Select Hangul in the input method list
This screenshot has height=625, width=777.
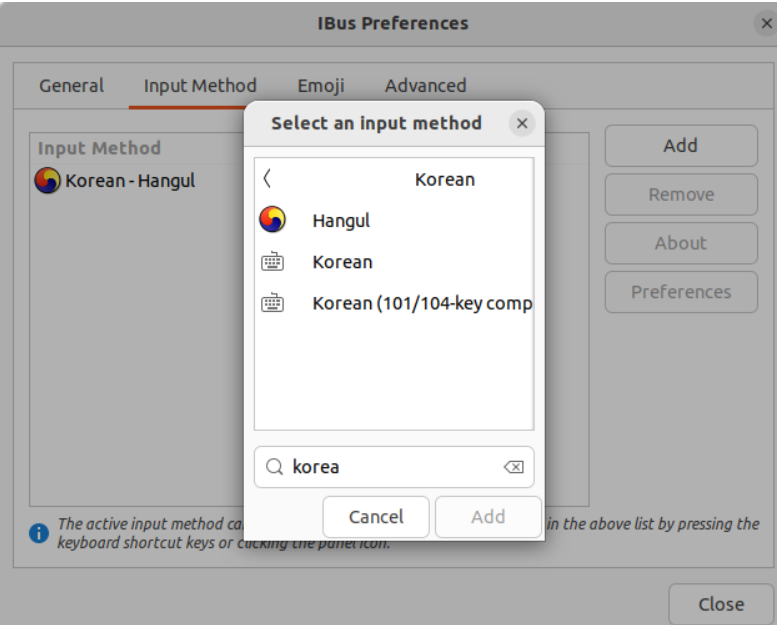click(394, 220)
